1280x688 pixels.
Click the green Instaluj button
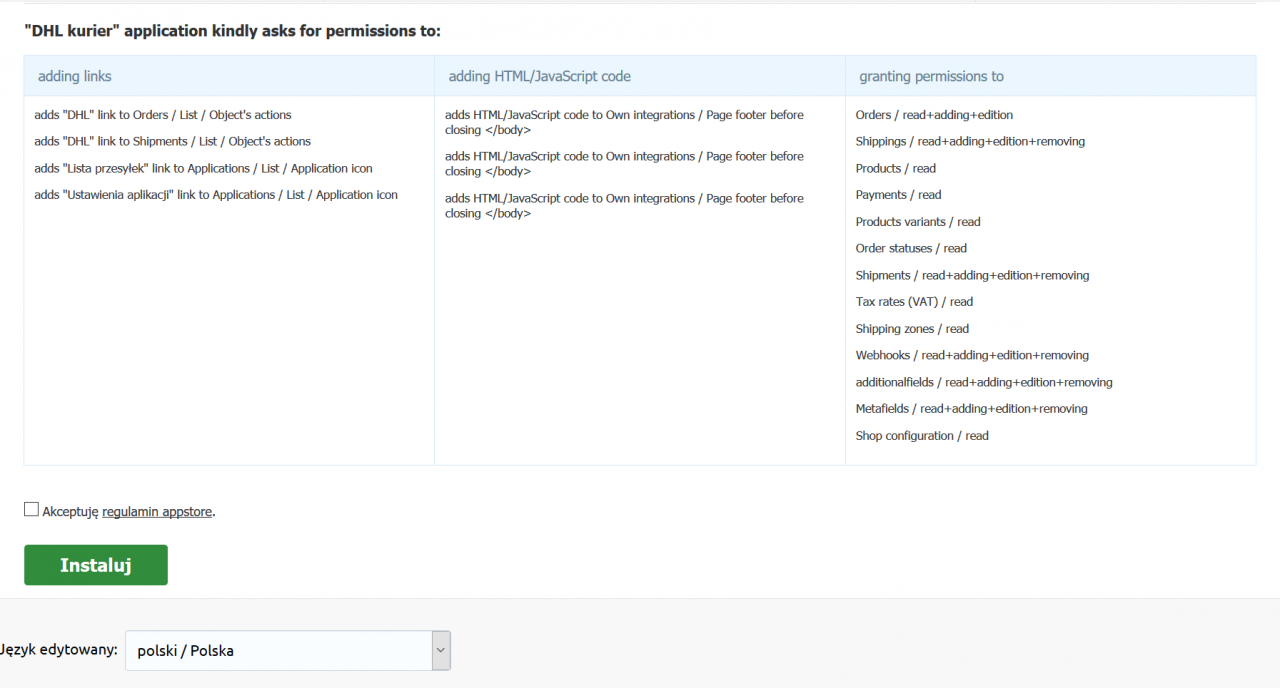click(x=96, y=565)
